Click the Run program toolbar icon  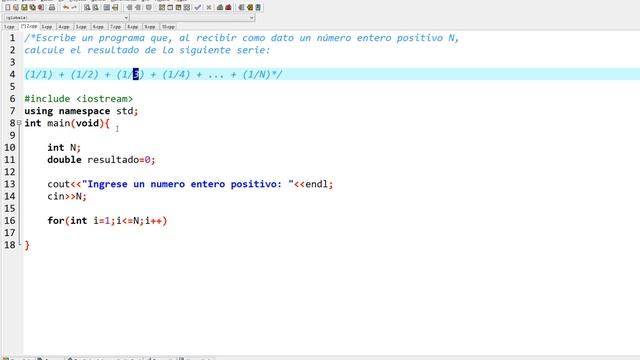pos(170,7)
